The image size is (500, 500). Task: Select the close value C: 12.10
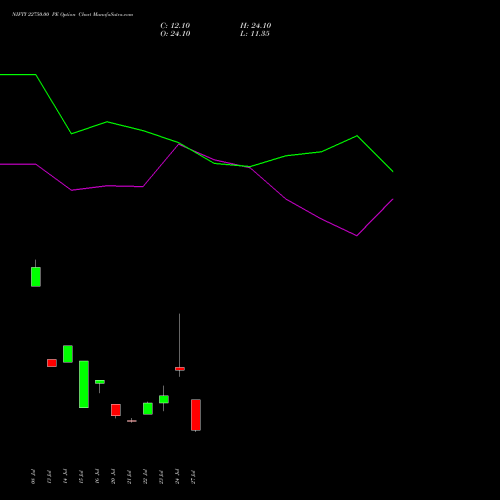[175, 26]
